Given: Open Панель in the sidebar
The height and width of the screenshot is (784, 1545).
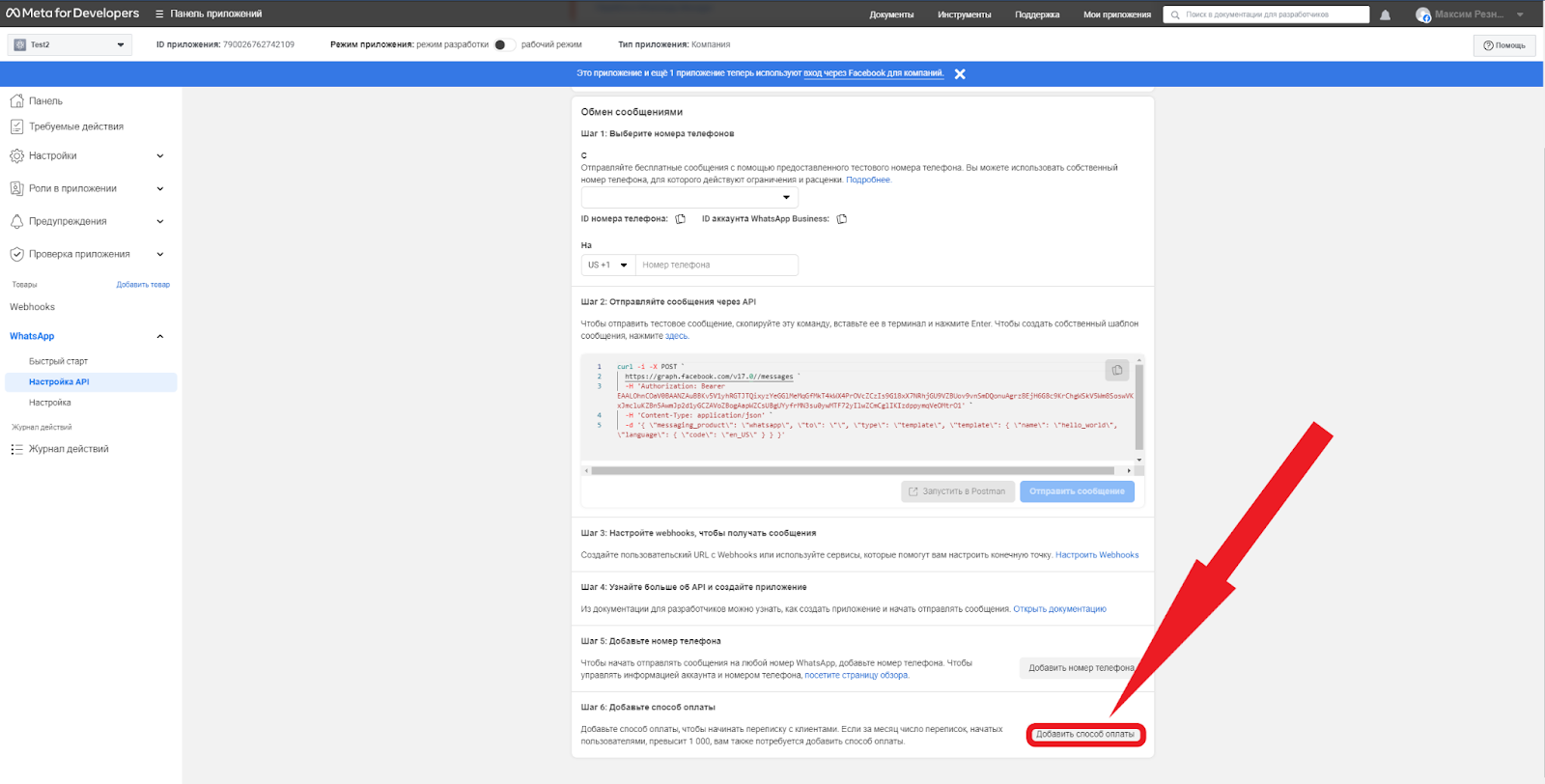Looking at the screenshot, I should [x=45, y=100].
